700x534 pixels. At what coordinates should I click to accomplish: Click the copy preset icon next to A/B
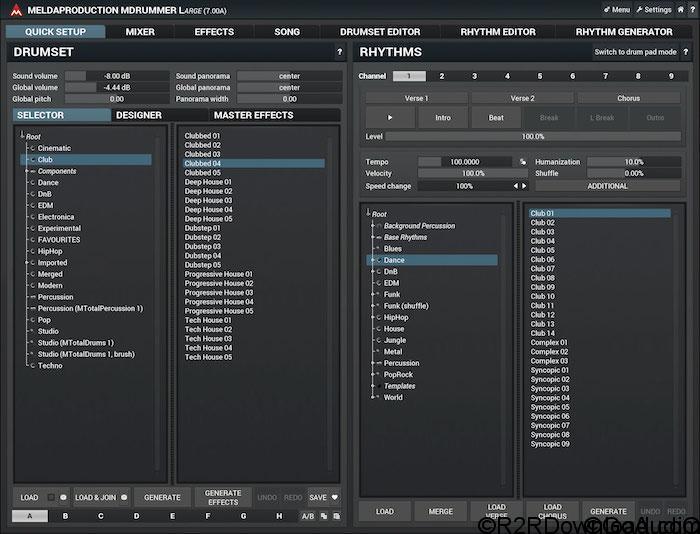coord(323,516)
